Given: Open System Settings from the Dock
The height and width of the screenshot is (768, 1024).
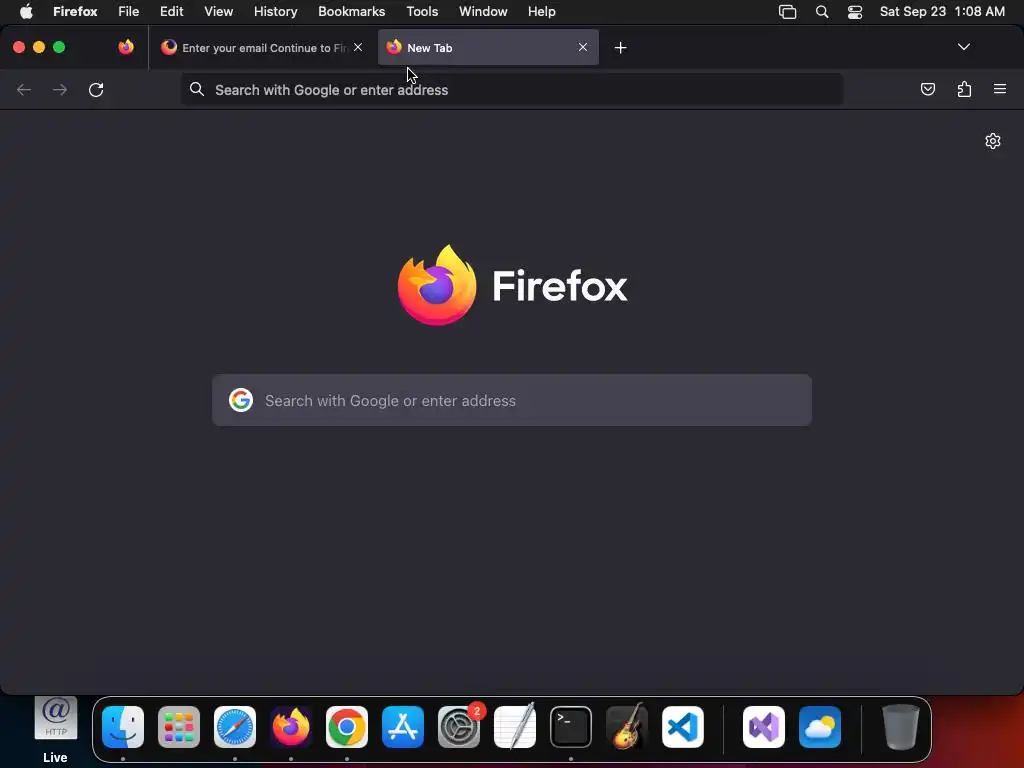Looking at the screenshot, I should (459, 727).
